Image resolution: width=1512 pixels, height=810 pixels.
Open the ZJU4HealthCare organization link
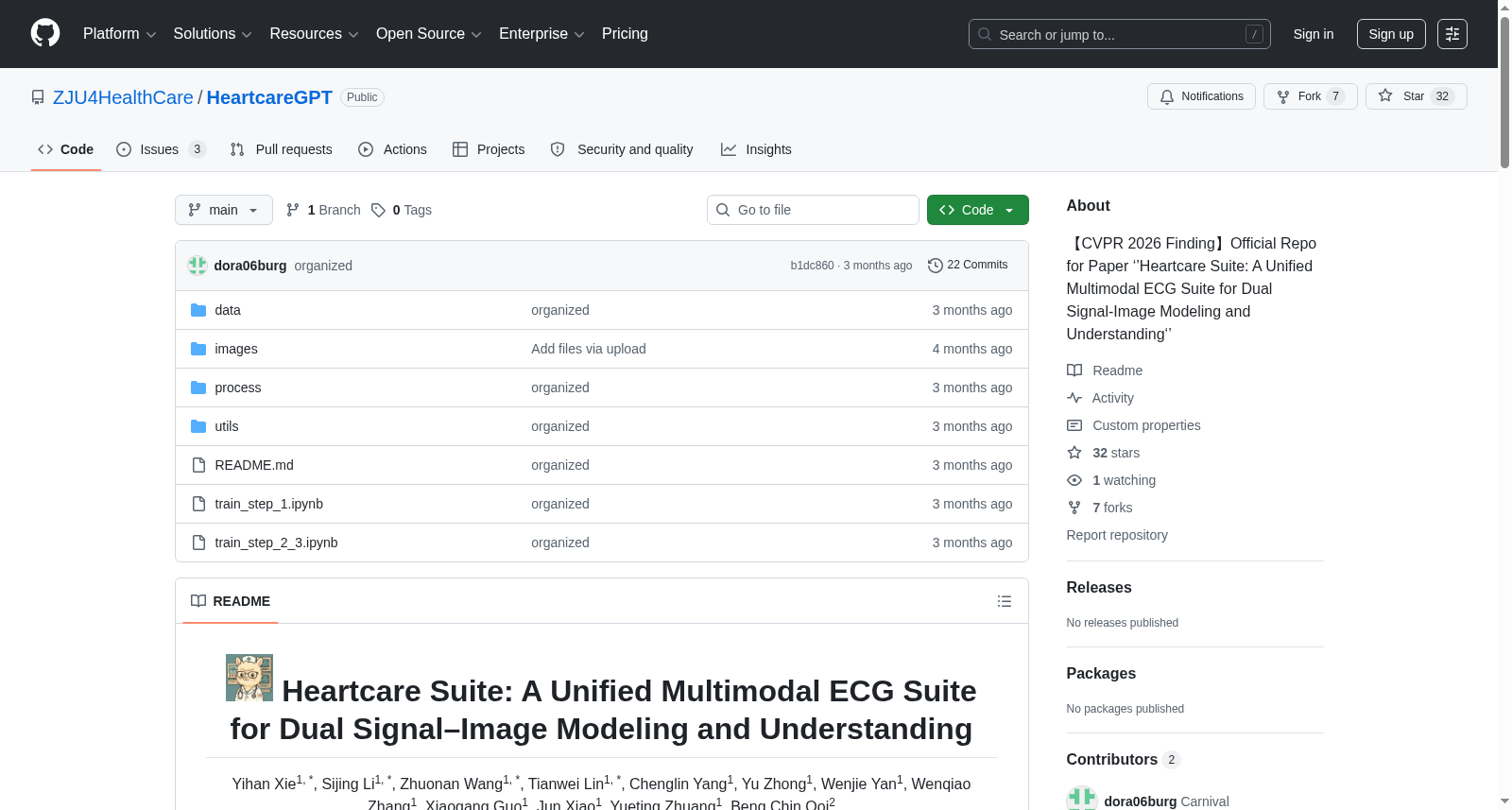click(x=123, y=97)
